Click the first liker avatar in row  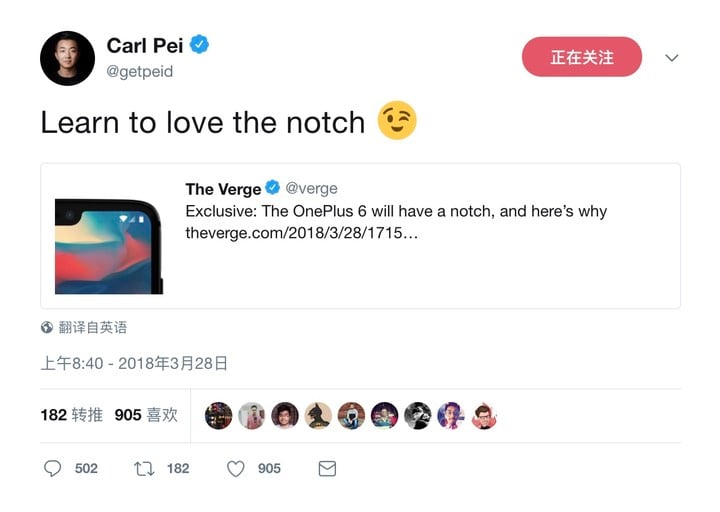click(x=218, y=416)
